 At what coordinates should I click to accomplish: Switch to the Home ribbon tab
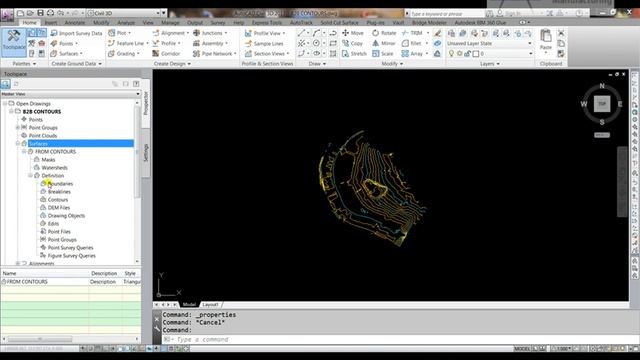29,22
